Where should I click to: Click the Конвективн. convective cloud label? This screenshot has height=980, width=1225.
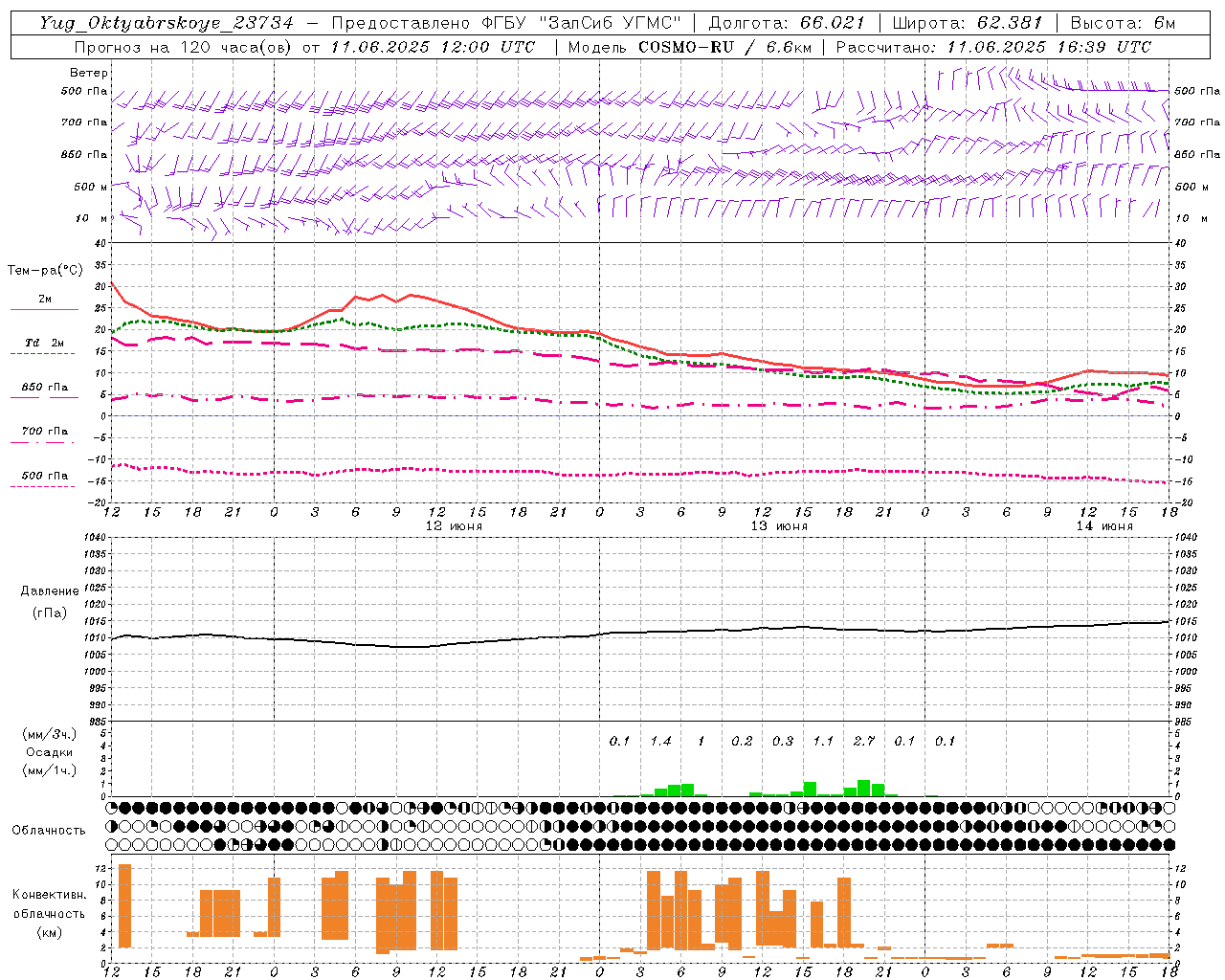tap(49, 895)
